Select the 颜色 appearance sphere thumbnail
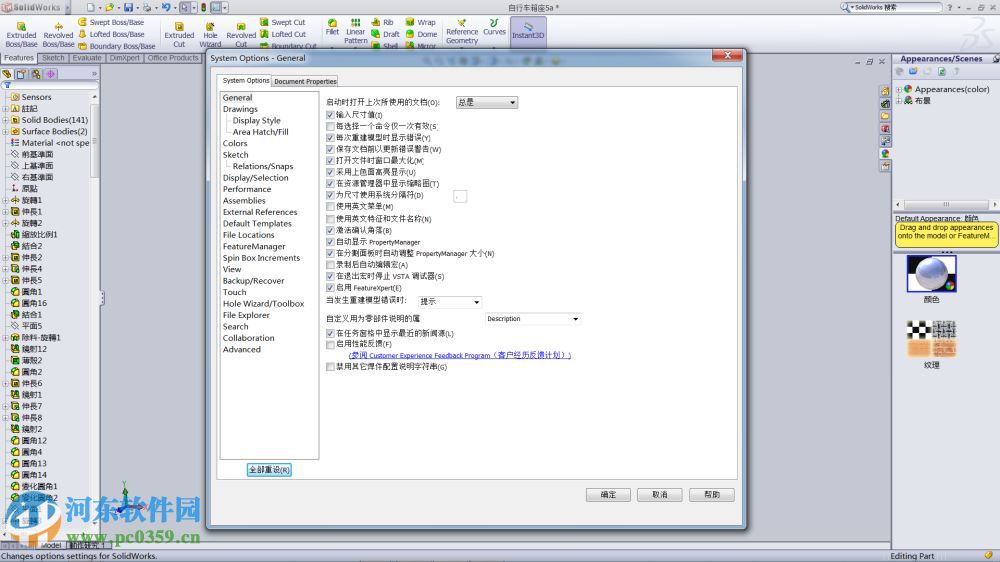Image resolution: width=1000 pixels, height=562 pixels. tap(931, 274)
